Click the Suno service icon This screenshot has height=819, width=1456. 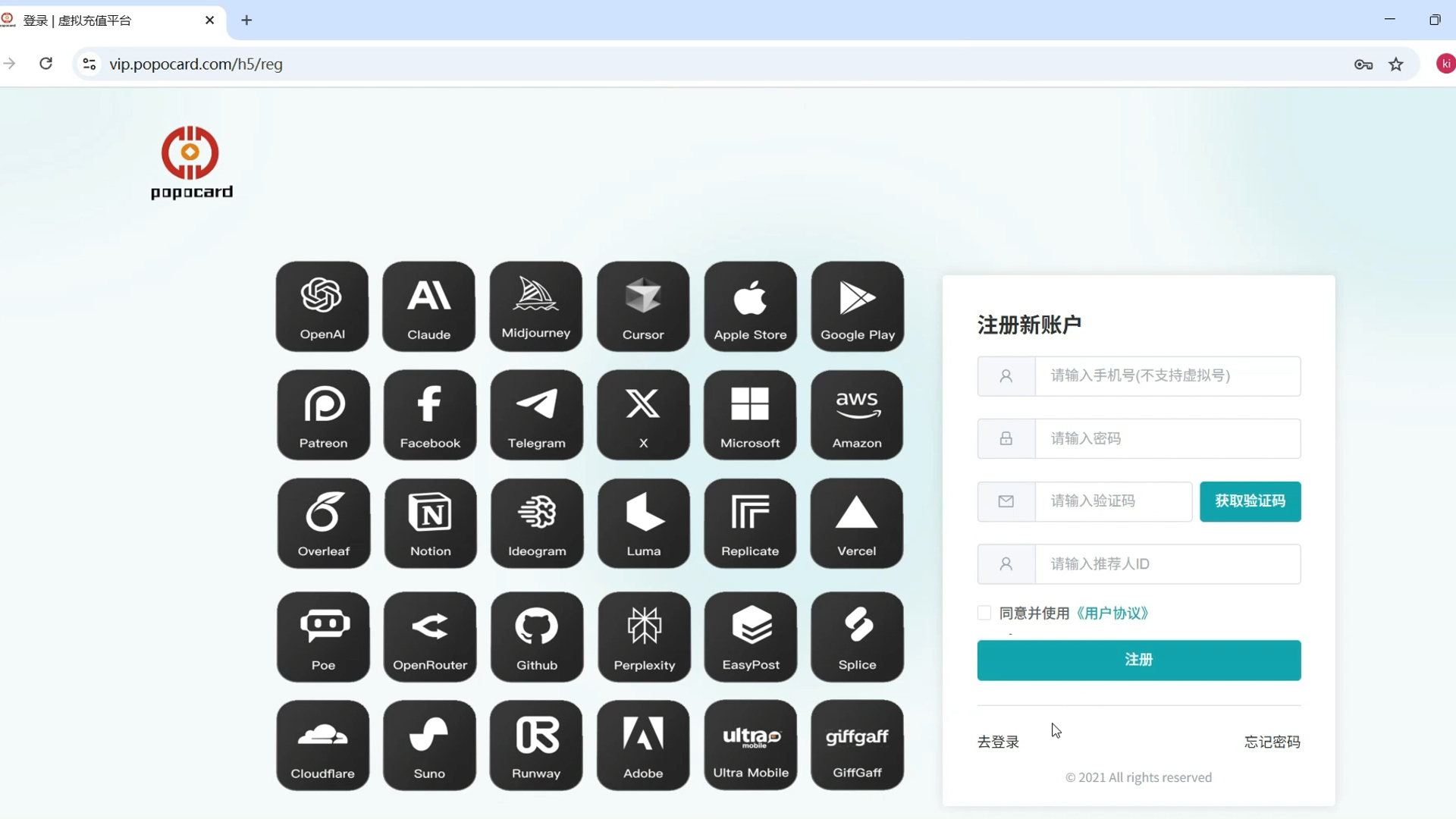coord(429,745)
